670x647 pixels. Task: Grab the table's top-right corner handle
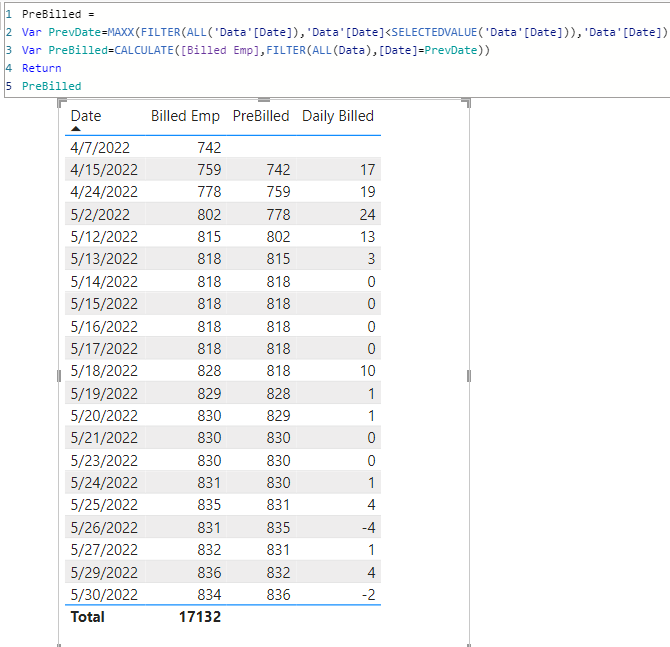click(466, 103)
